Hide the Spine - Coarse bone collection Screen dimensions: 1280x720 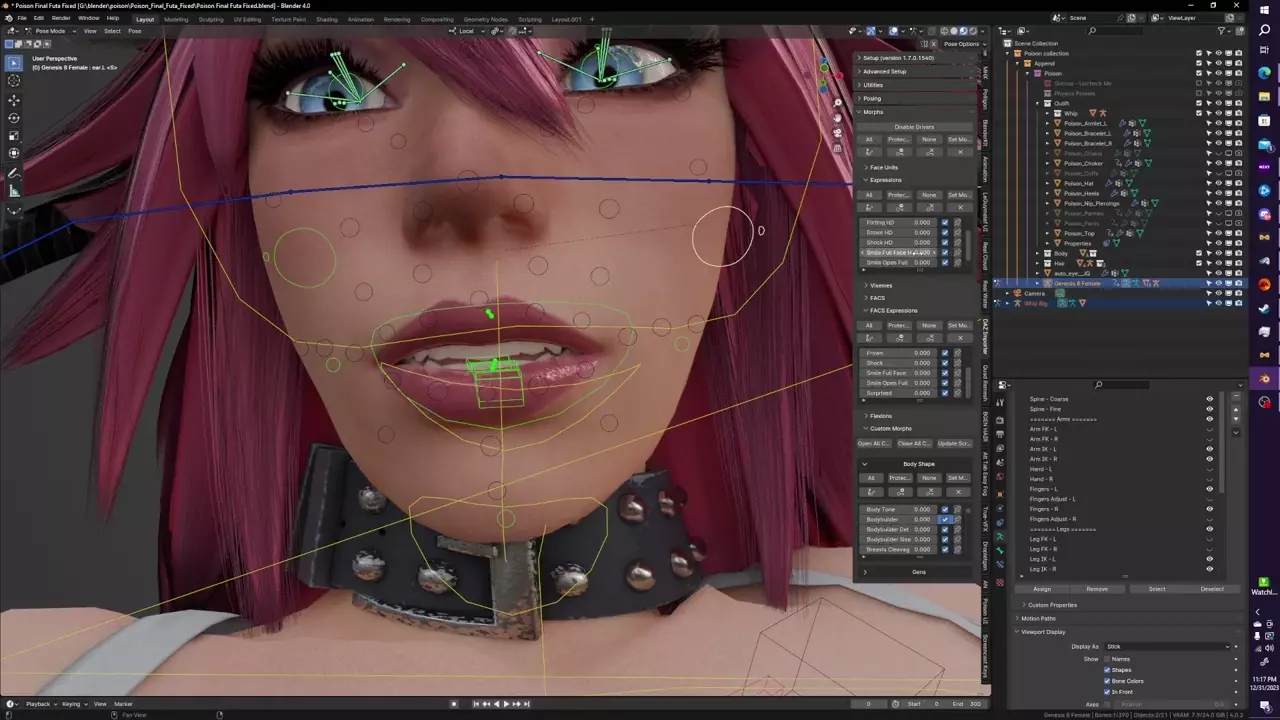(1209, 399)
